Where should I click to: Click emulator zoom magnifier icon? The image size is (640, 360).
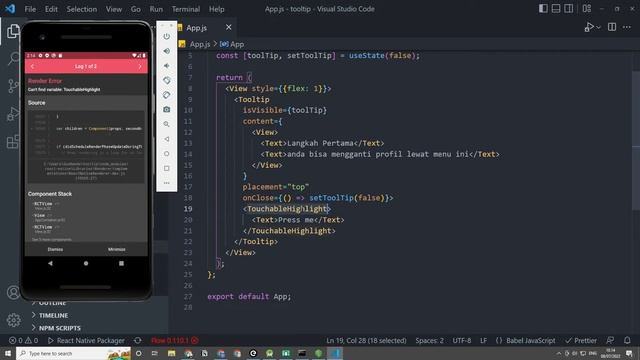167,124
